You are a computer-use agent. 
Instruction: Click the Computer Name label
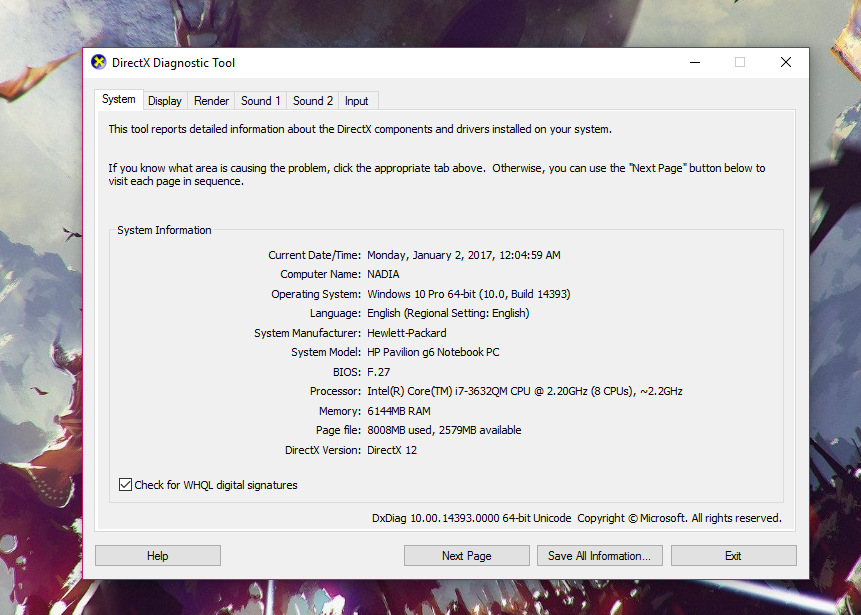point(321,275)
